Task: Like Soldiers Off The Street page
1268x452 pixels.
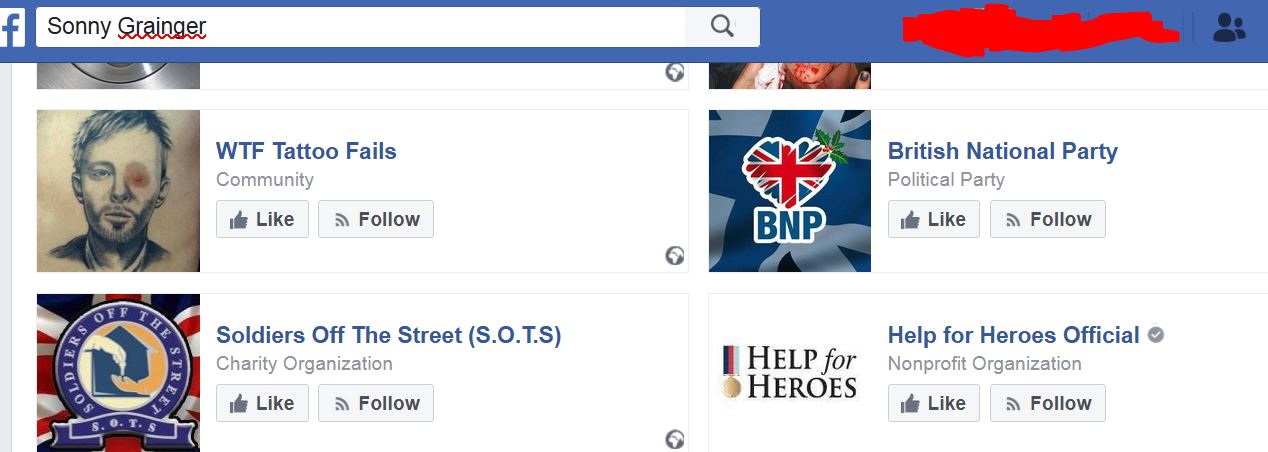Action: tap(262, 403)
